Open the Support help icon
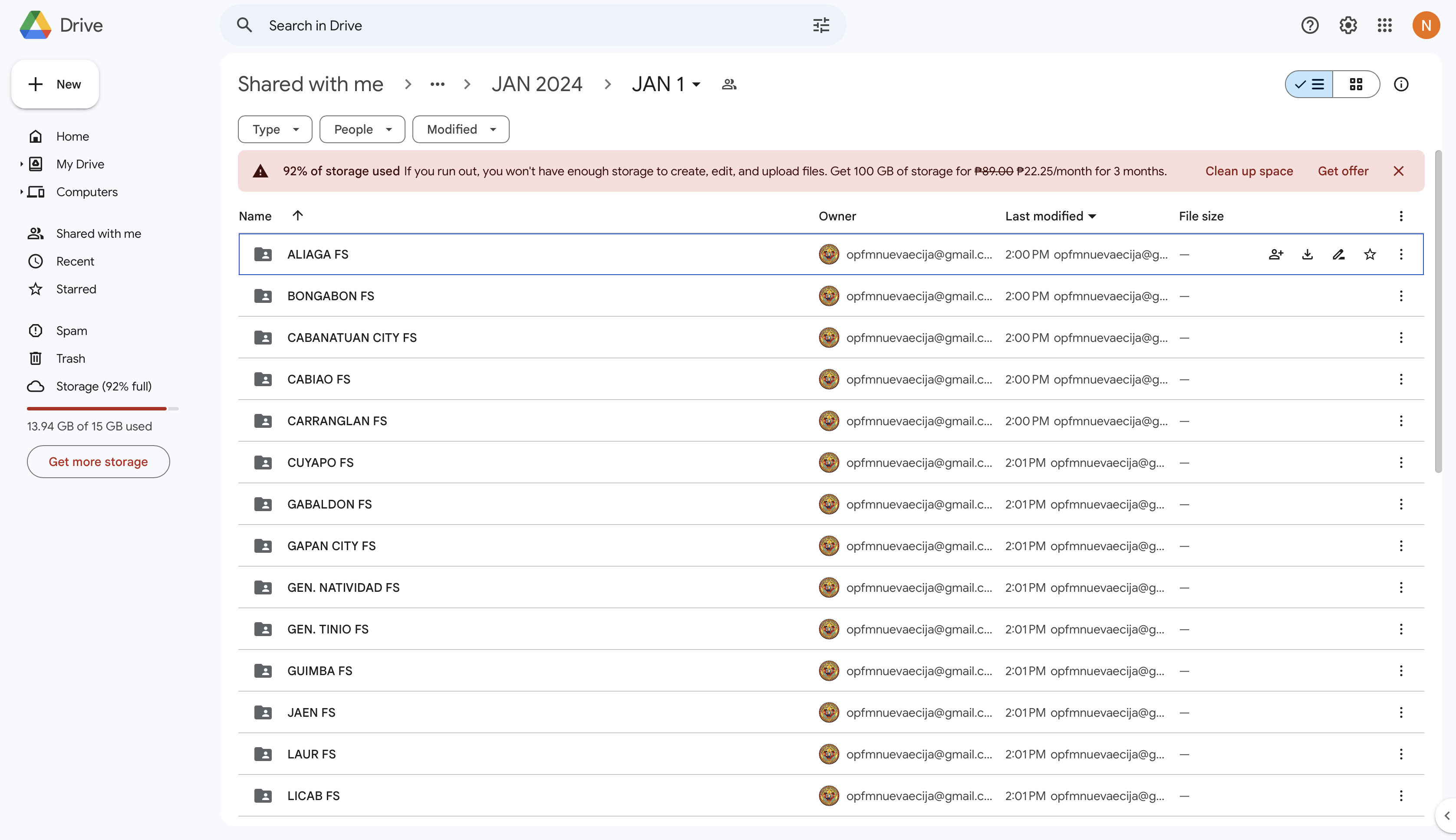The width and height of the screenshot is (1456, 840). [1309, 26]
